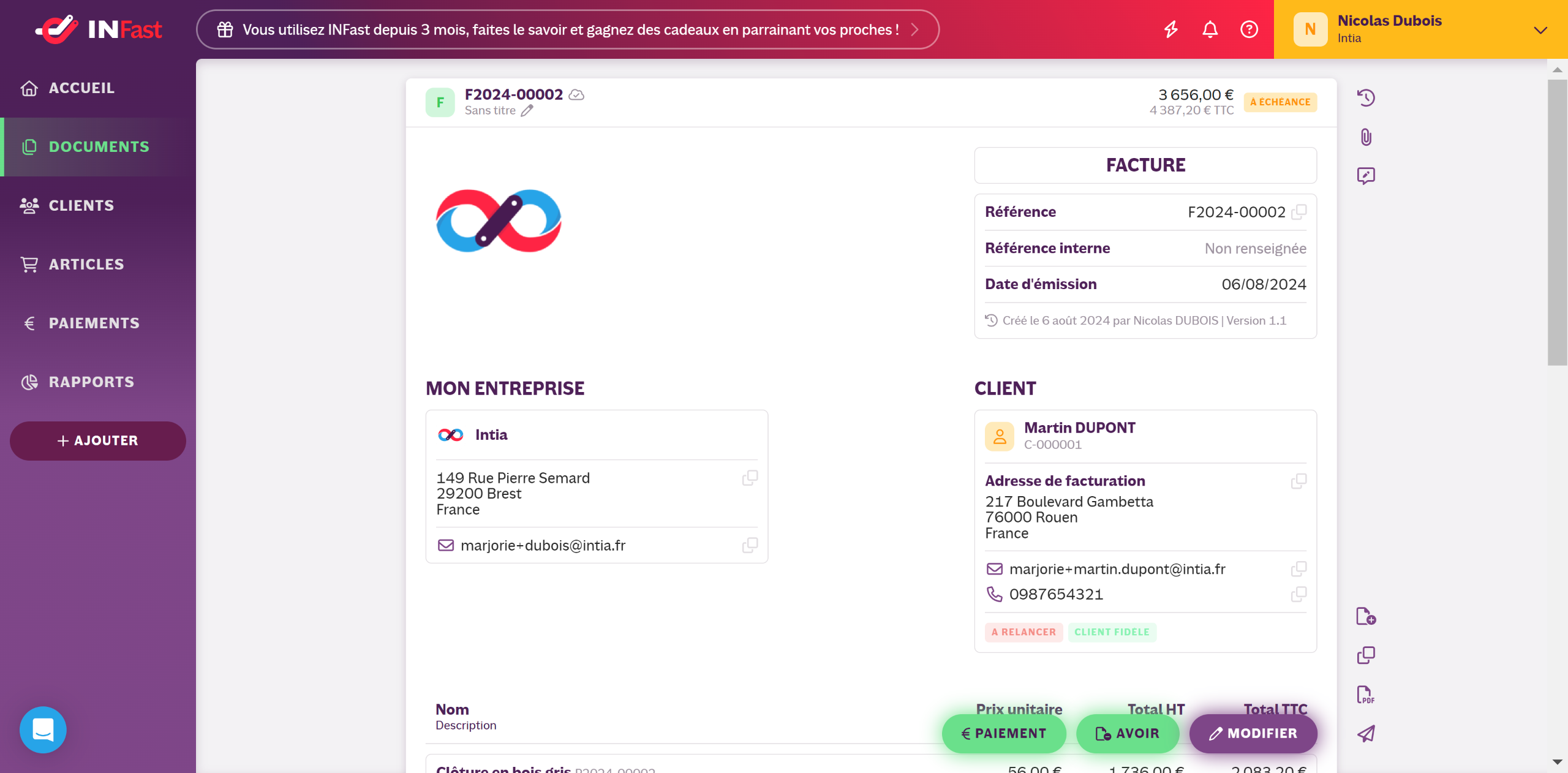Click the vertical page scrollbar
The width and height of the screenshot is (1568, 773).
point(1557,222)
